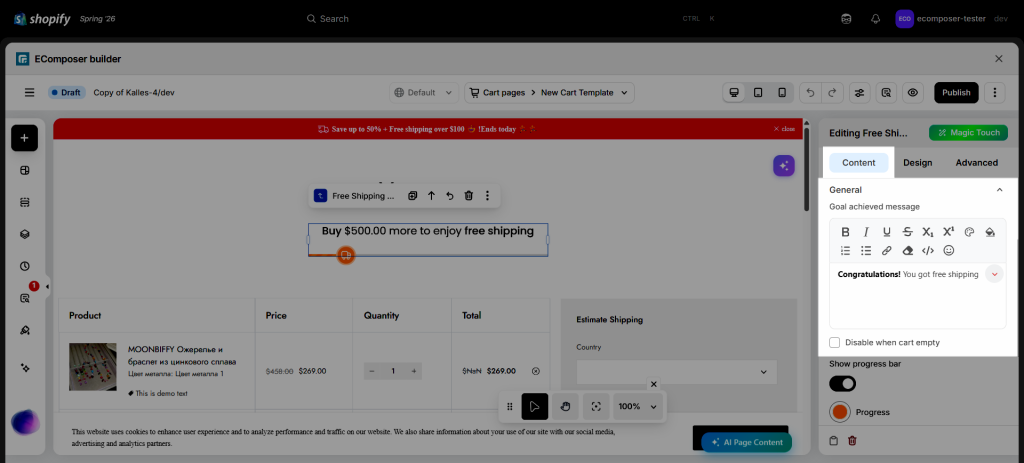Click the Magic Touch button
Image resolution: width=1024 pixels, height=463 pixels.
point(968,133)
